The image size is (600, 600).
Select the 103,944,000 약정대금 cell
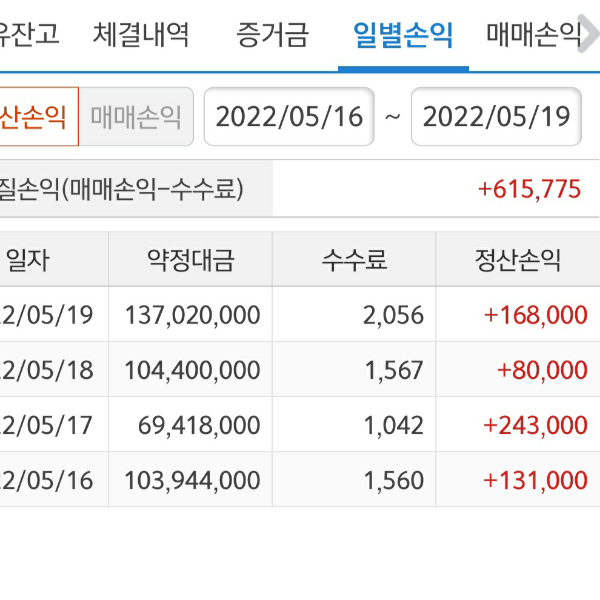pos(192,480)
